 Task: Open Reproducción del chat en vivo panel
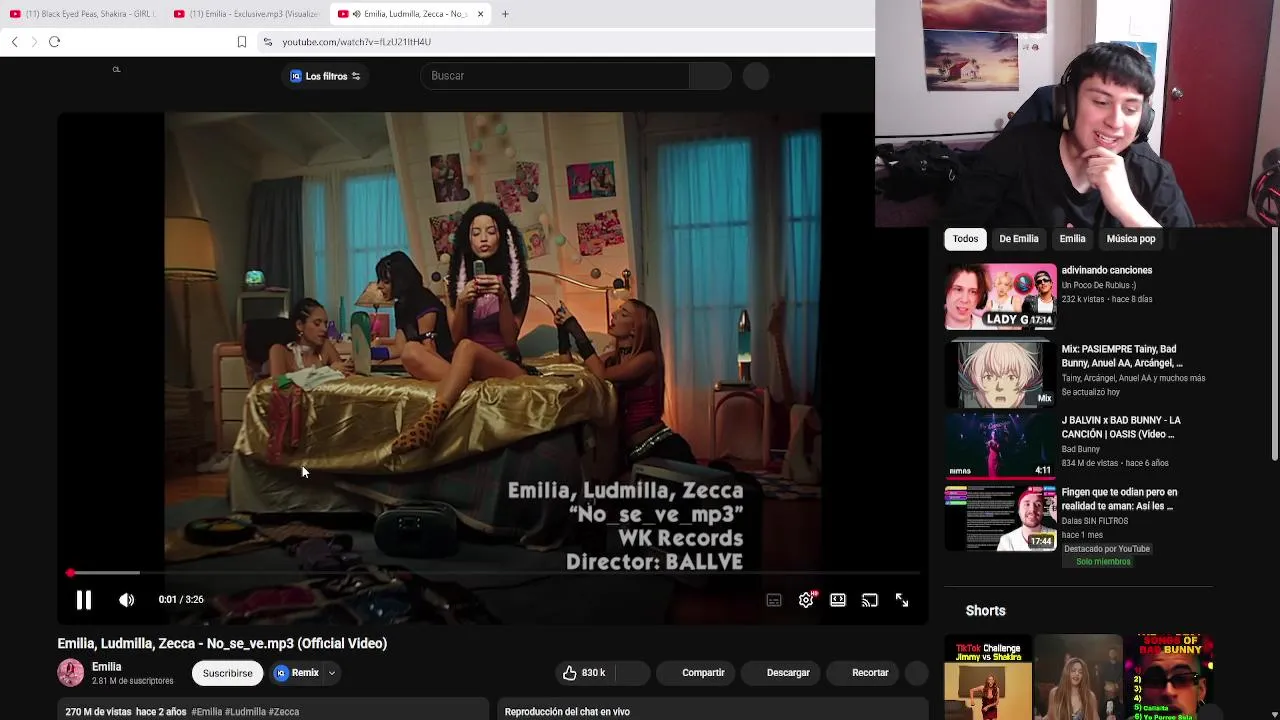pyautogui.click(x=712, y=711)
